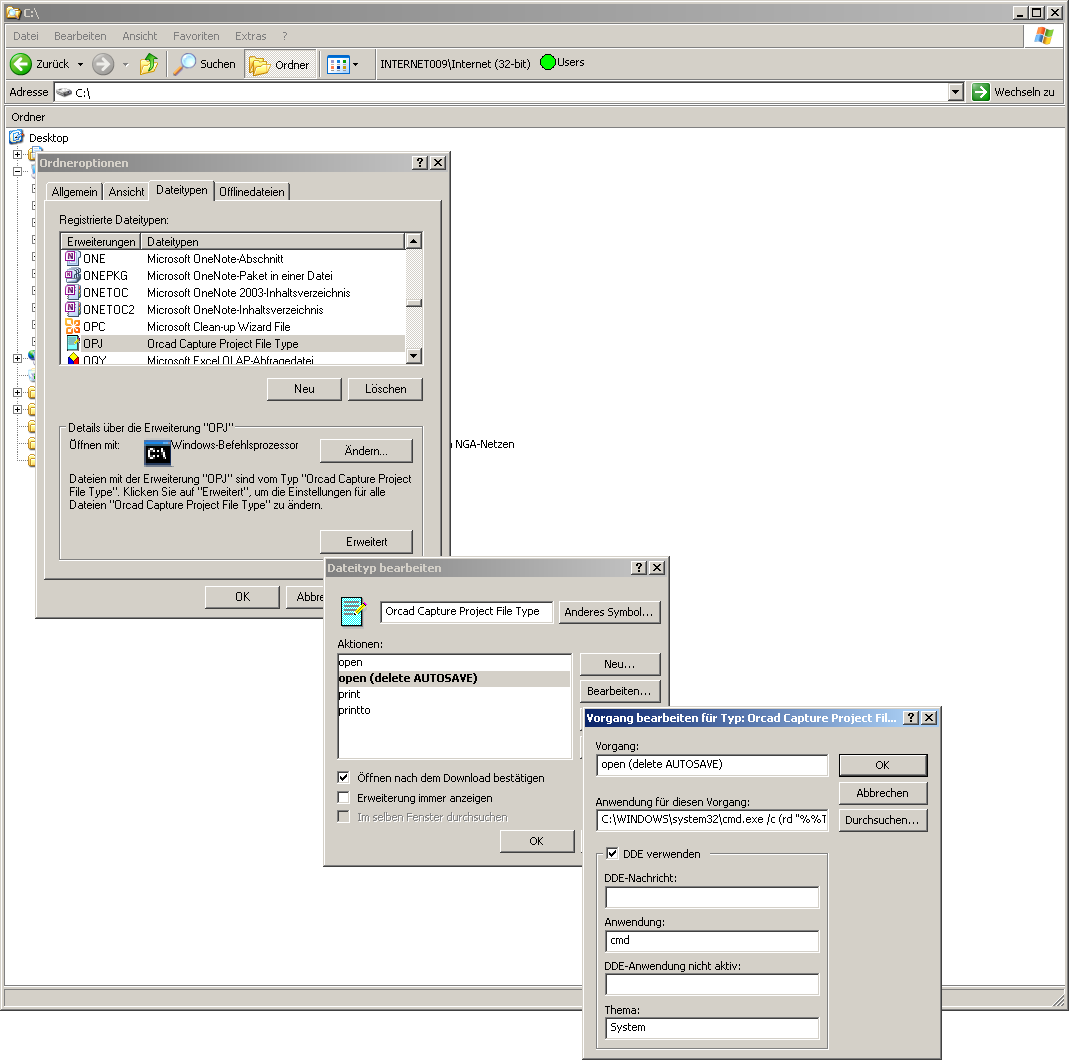Switch to the Allgemein tab
Screen dimensions: 1069x1060
74,192
